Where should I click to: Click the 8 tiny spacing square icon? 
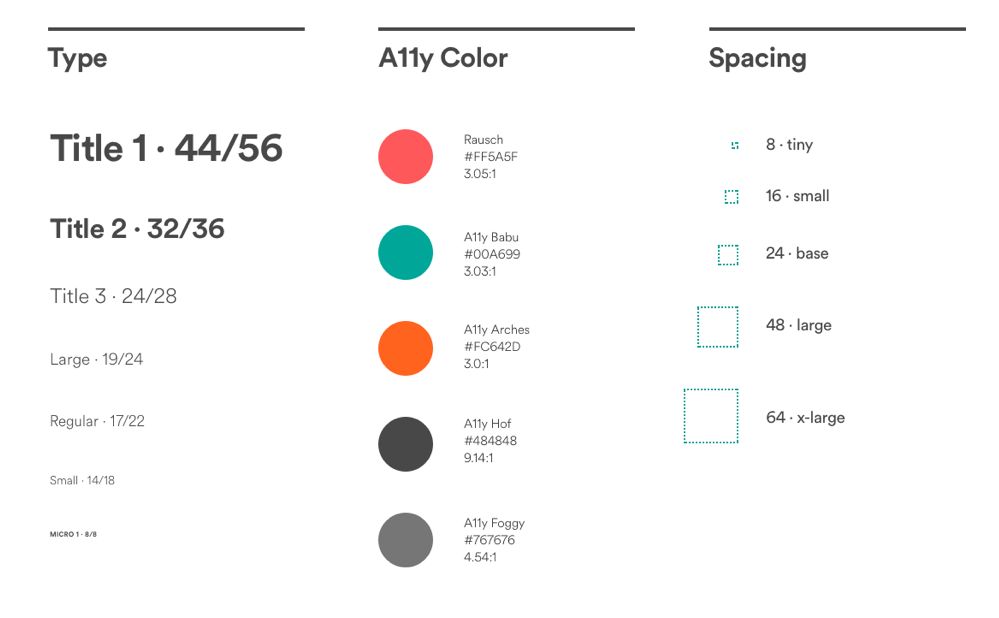735,146
